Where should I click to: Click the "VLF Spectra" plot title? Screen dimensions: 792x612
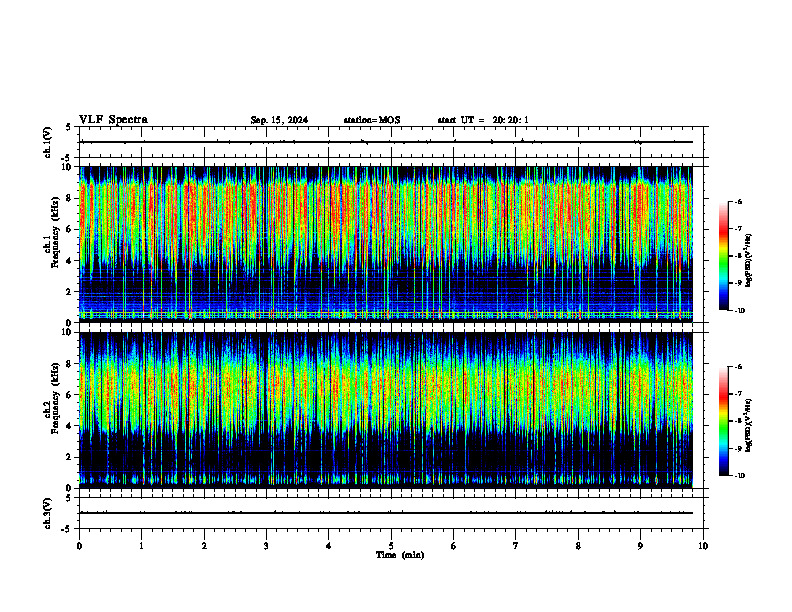[113, 120]
